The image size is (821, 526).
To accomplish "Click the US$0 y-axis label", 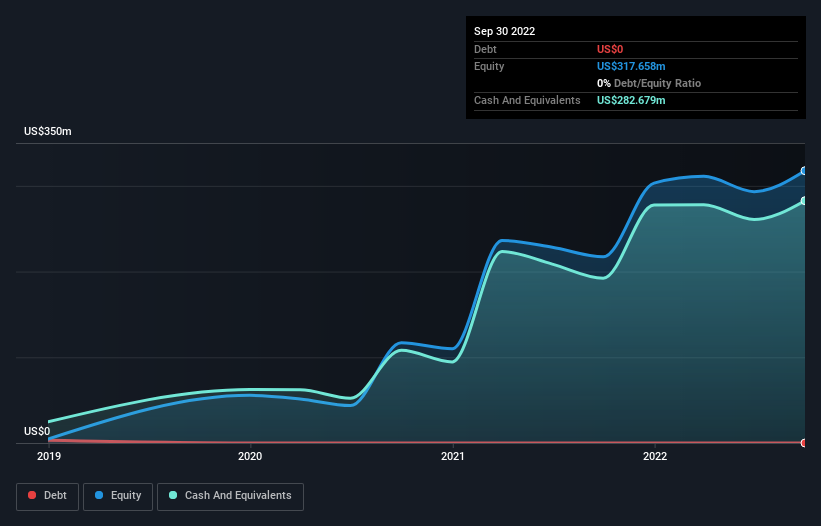I will [x=37, y=431].
